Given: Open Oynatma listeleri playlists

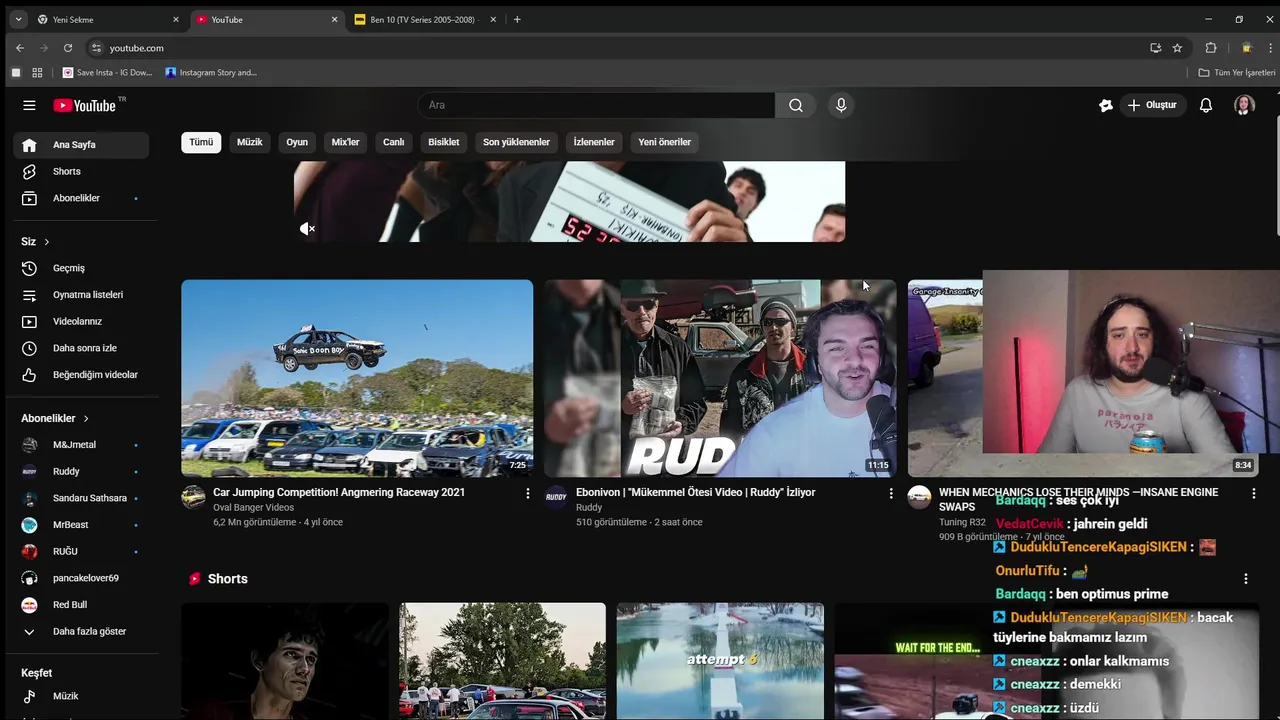Looking at the screenshot, I should (81, 295).
